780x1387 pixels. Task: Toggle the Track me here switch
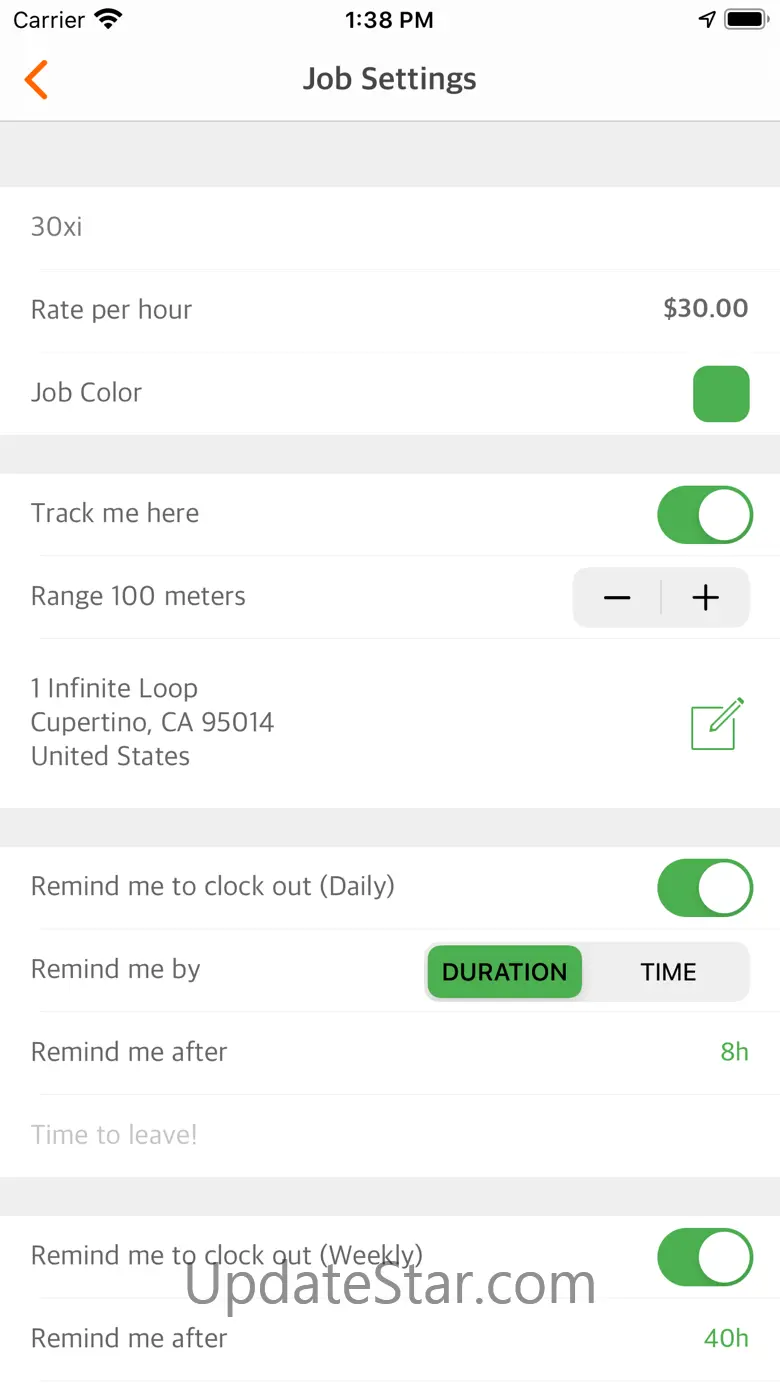[x=704, y=515]
